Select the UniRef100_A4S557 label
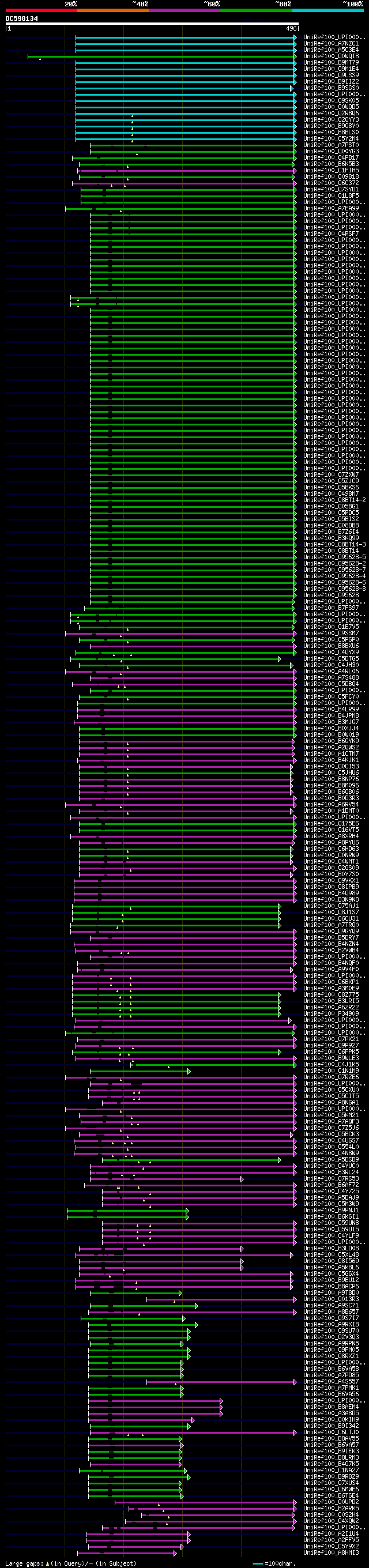The image size is (369, 1568). [x=332, y=1382]
